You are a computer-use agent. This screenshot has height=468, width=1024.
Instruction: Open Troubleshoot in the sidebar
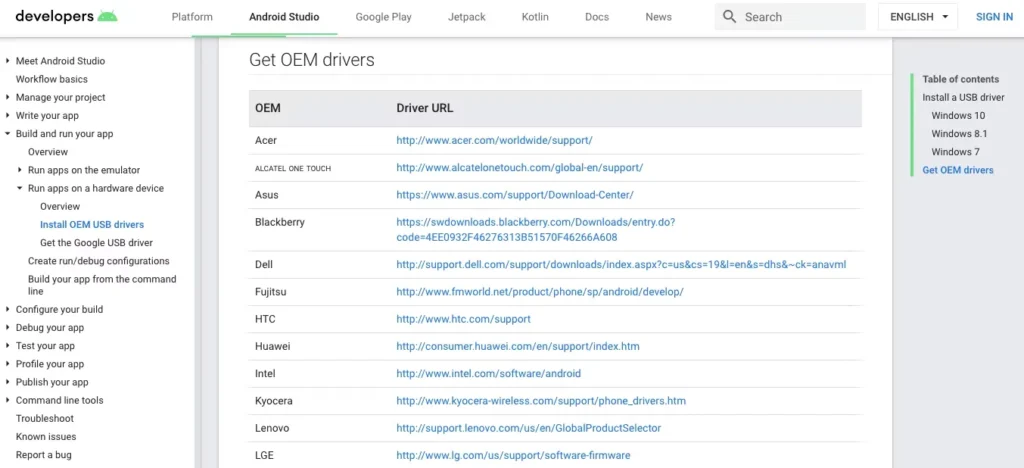point(44,419)
